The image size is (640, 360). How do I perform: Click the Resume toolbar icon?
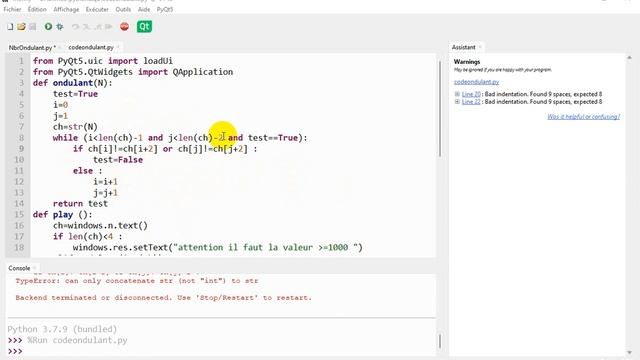point(108,27)
